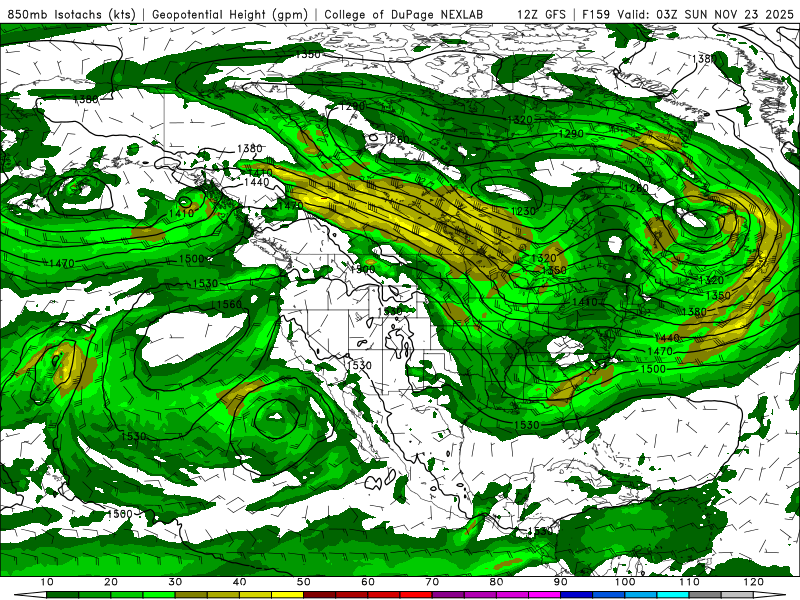
Task: Click the color scale label "110"
Action: pos(689,582)
